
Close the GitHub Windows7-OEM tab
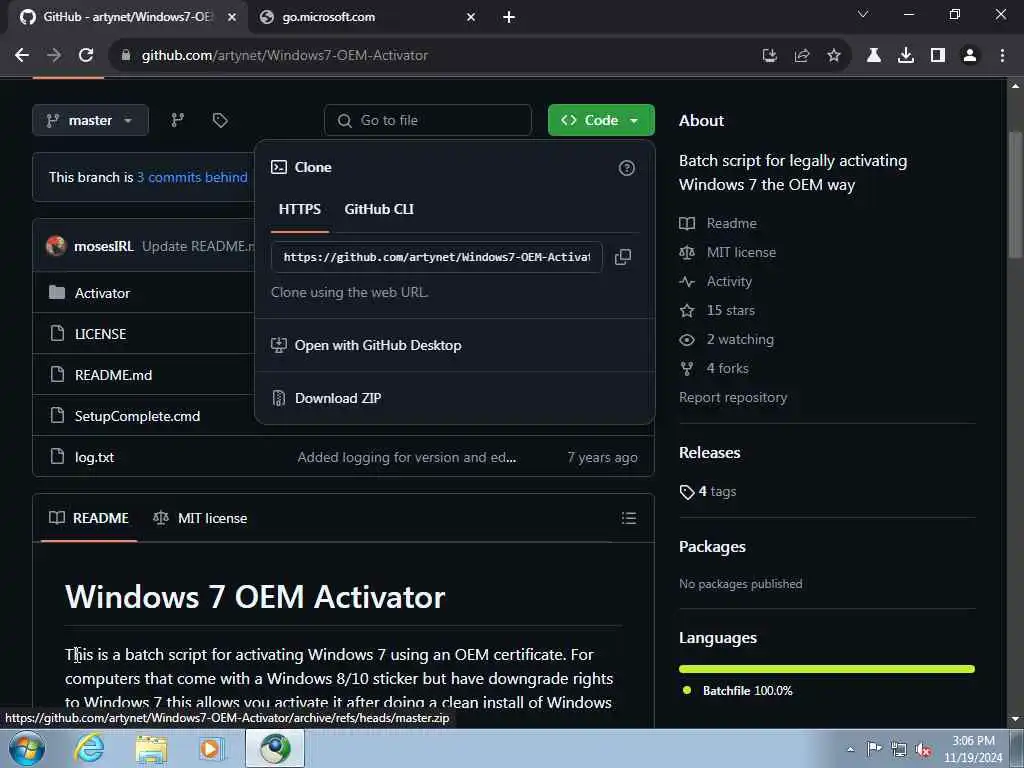(232, 17)
